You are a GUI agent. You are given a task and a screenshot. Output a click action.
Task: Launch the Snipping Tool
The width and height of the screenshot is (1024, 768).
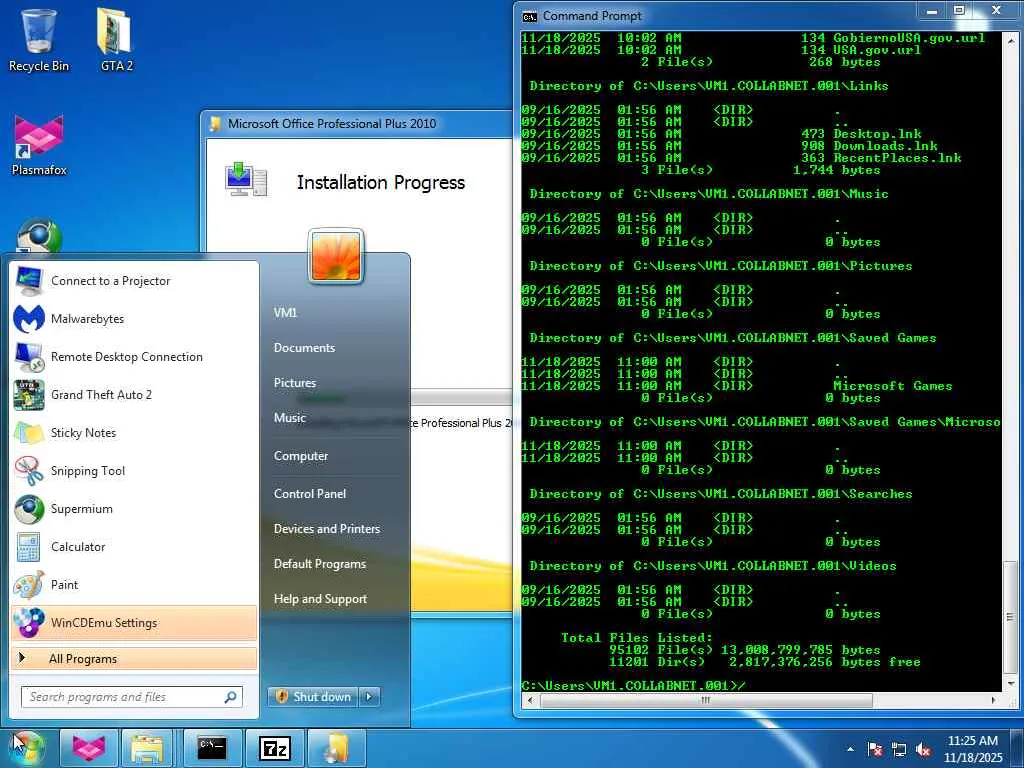pyautogui.click(x=134, y=471)
